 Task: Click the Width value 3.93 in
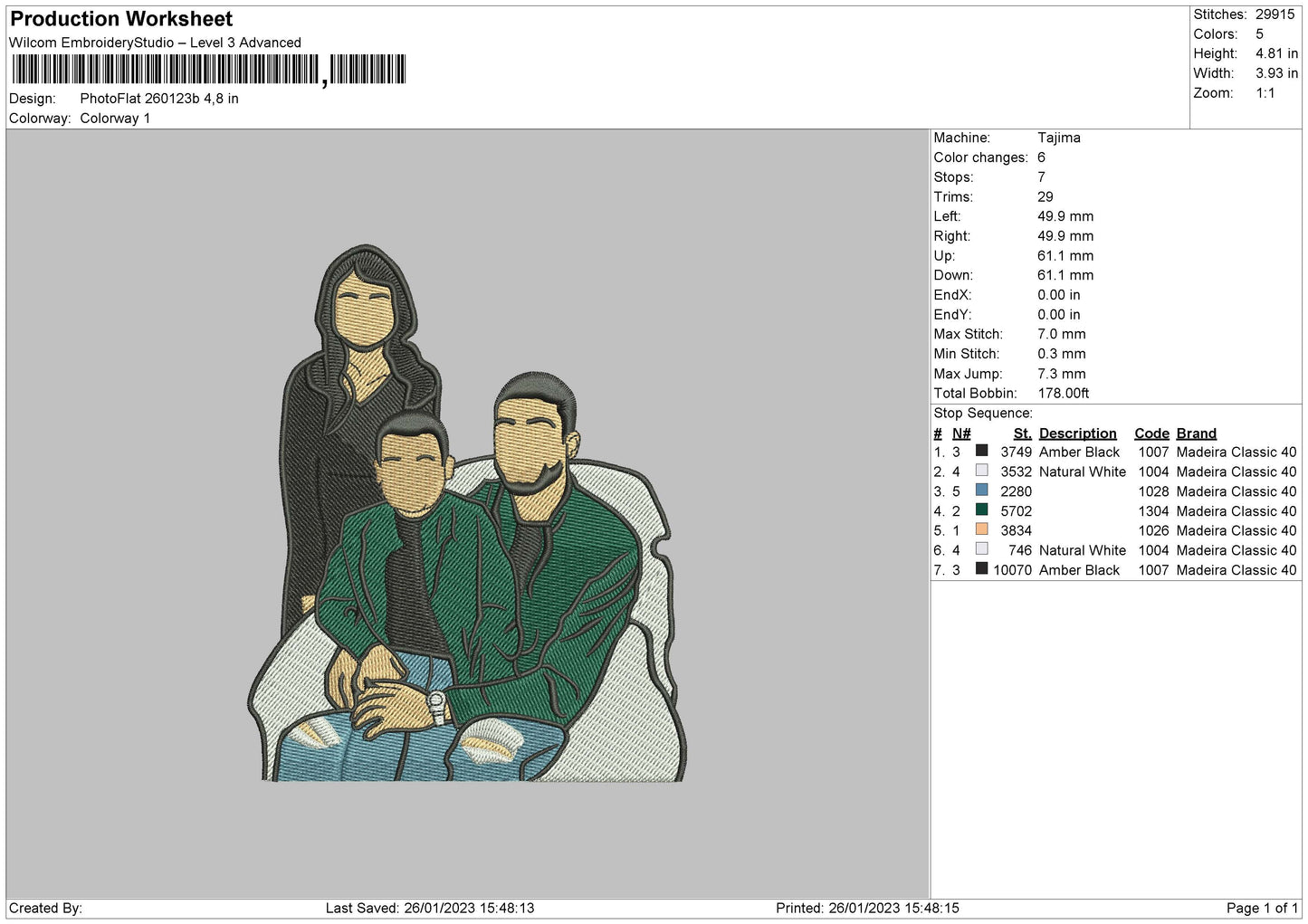click(x=1276, y=73)
